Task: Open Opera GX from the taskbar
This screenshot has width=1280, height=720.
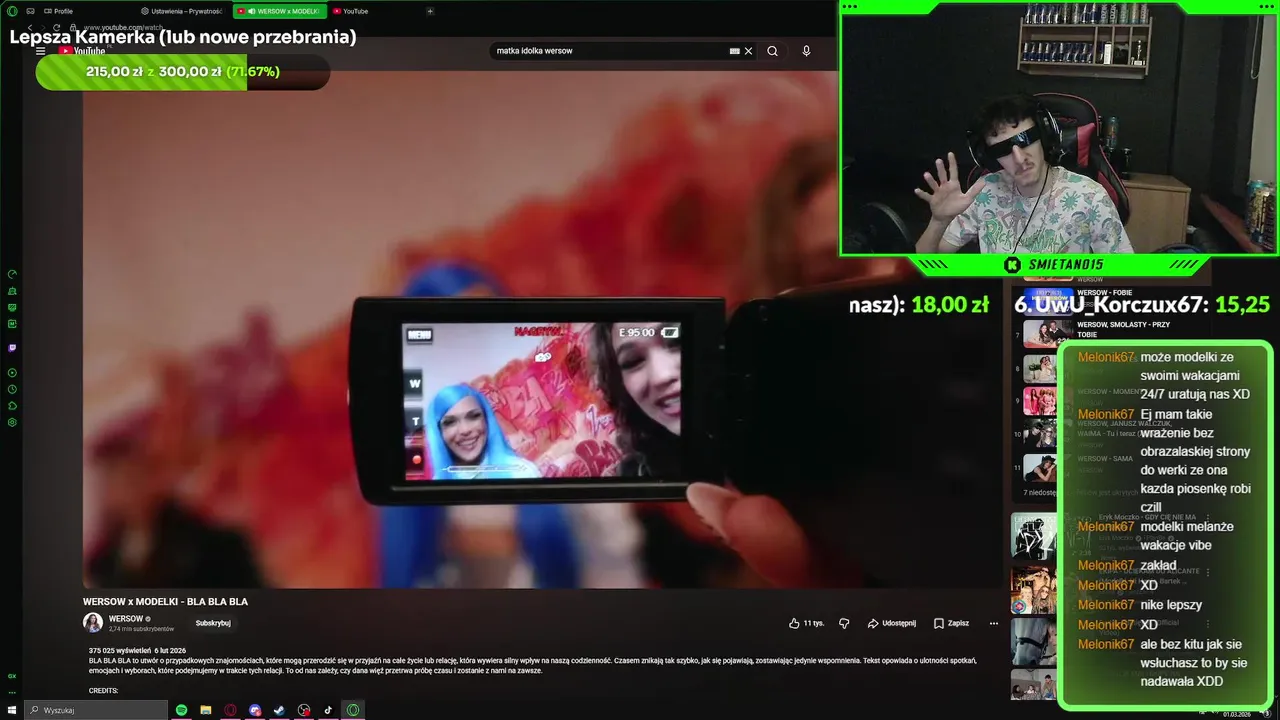Action: tap(353, 710)
